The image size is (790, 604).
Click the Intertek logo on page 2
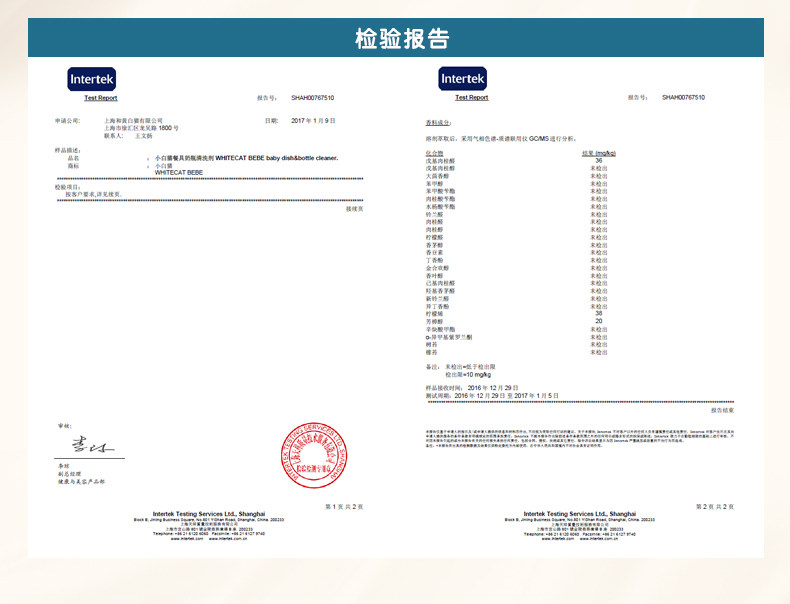(463, 79)
